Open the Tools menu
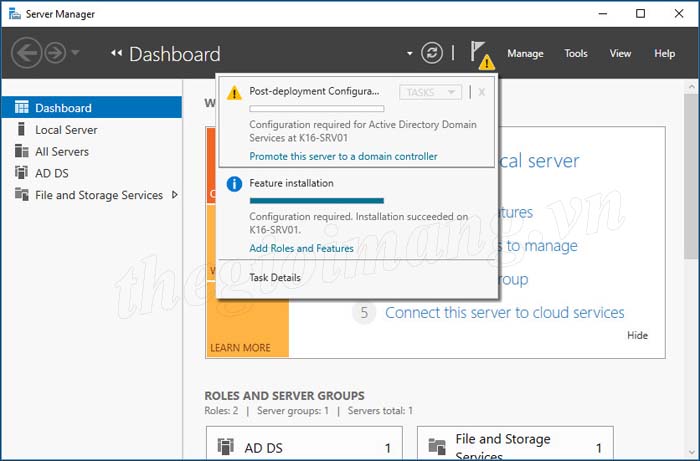 pyautogui.click(x=575, y=54)
